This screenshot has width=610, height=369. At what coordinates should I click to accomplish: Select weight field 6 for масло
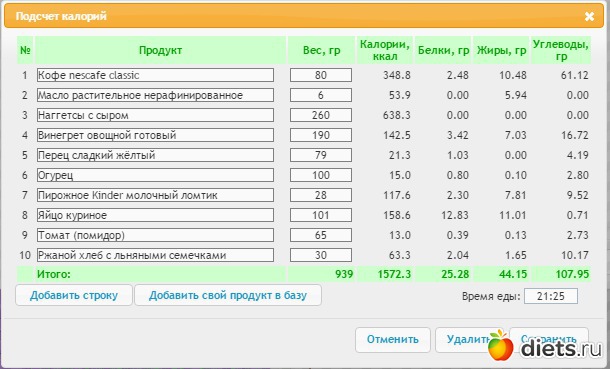tap(321, 95)
